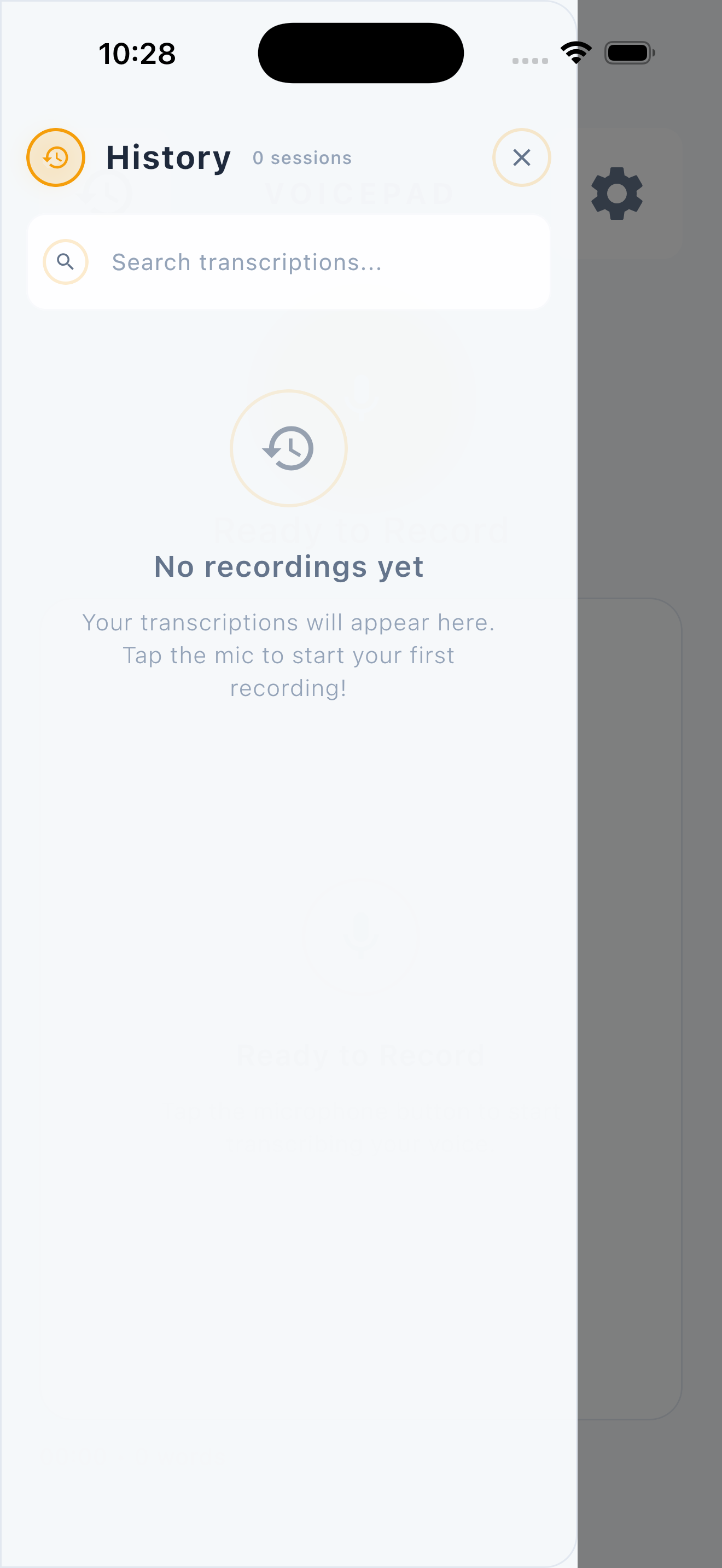Tap the magnifier icon in search bar
Image resolution: width=722 pixels, height=1568 pixels.
pos(65,262)
